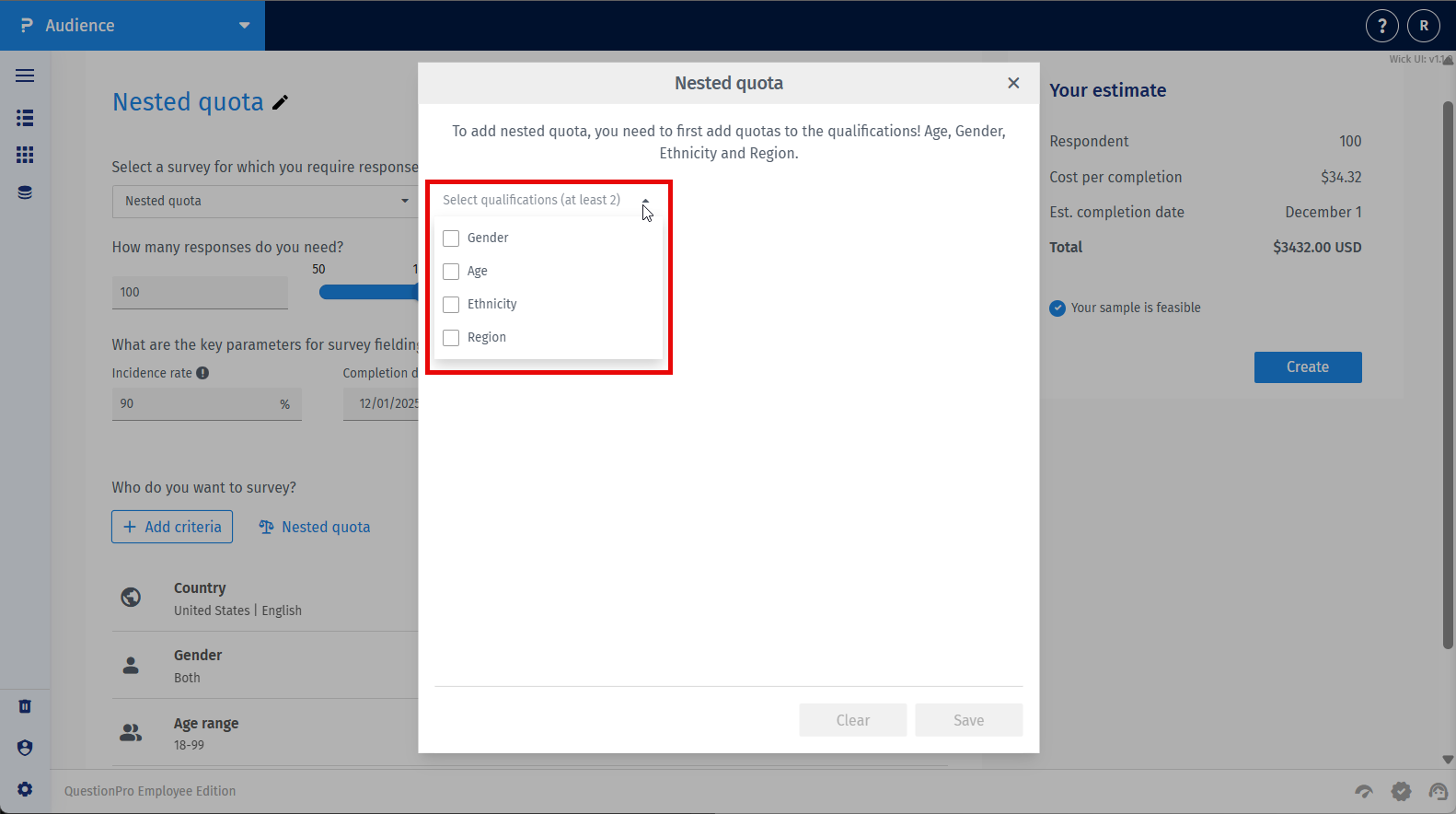This screenshot has width=1456, height=814.
Task: Click the Create button
Action: click(x=1308, y=366)
